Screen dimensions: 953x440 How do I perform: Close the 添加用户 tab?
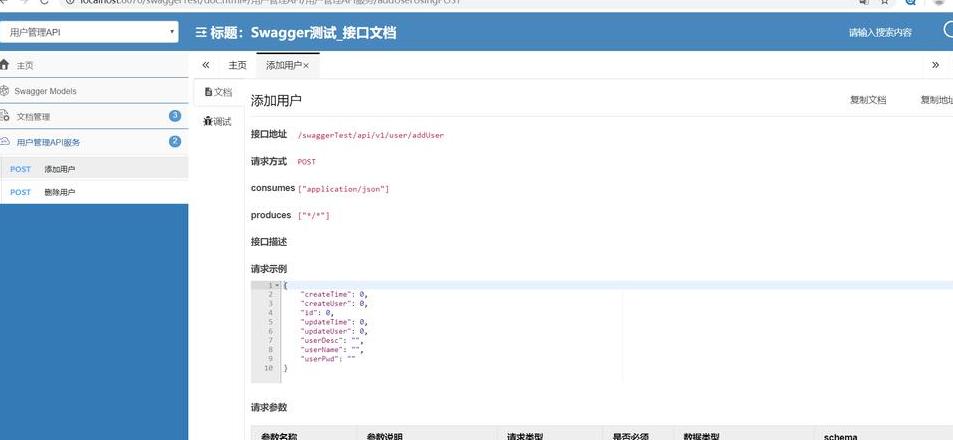[x=306, y=66]
